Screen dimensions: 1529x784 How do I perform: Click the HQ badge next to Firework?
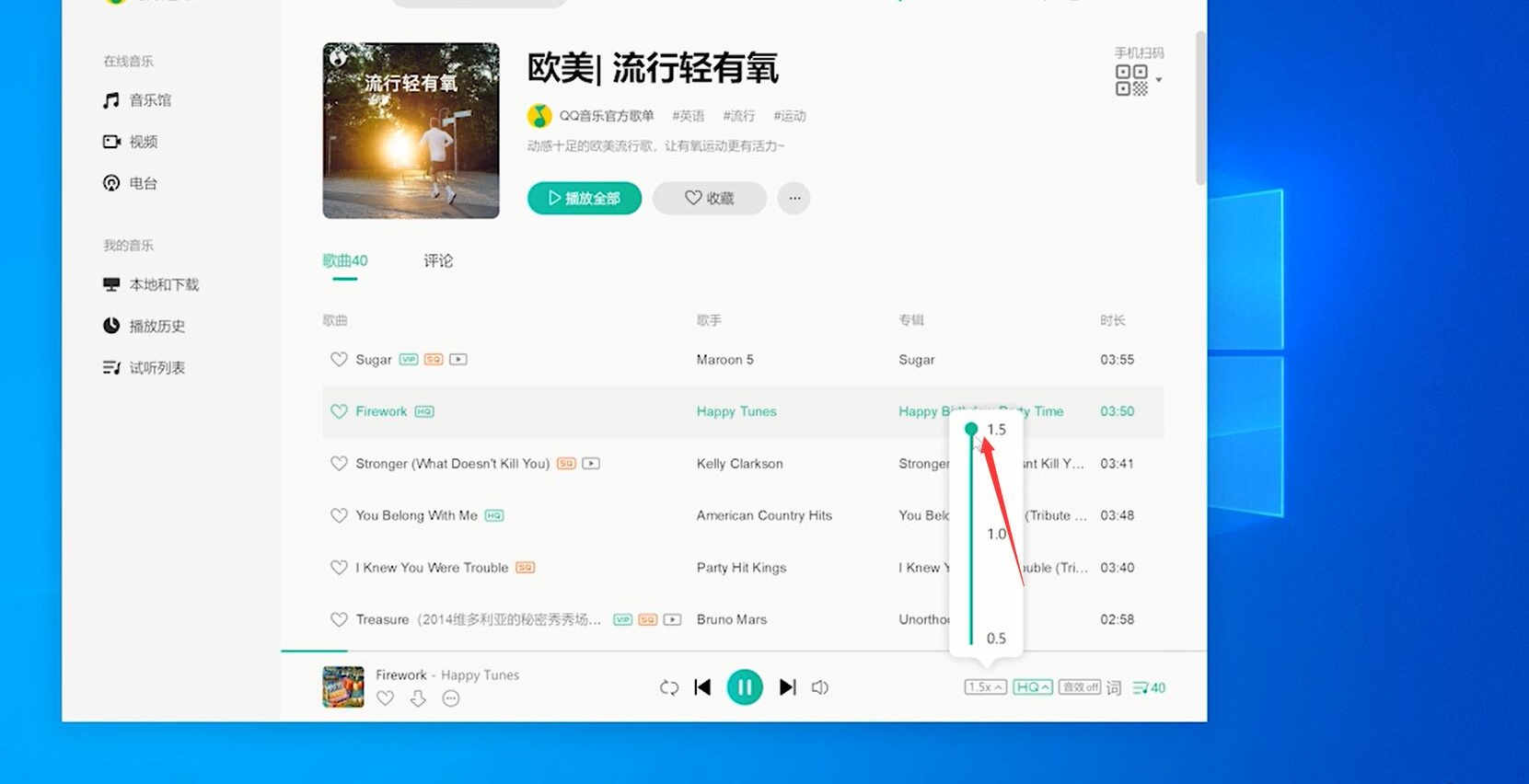point(424,411)
